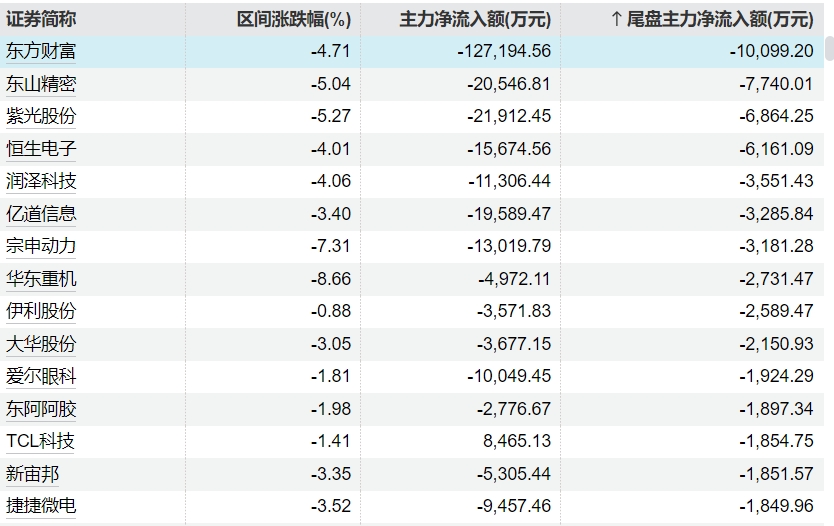Click the 主力净流入额(万元) column header
Image resolution: width=834 pixels, height=526 pixels.
(x=475, y=19)
